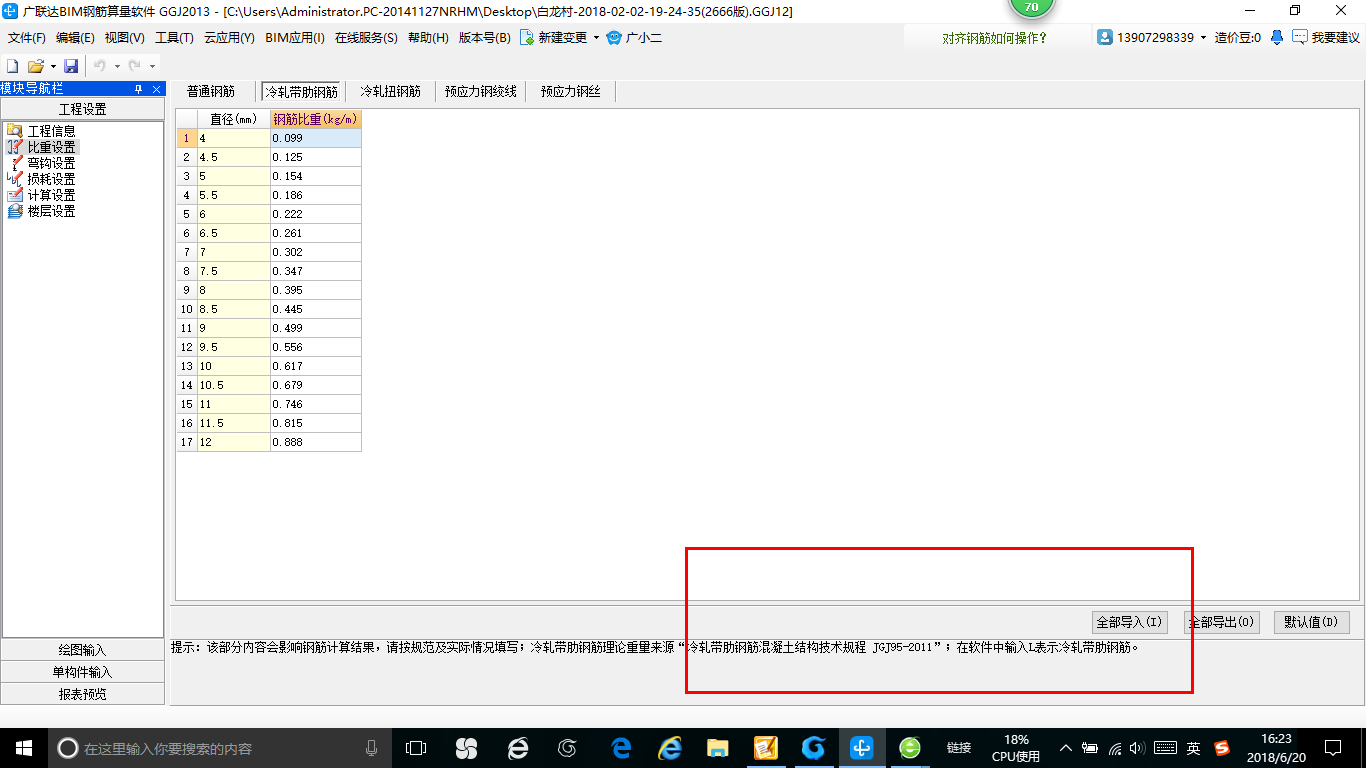This screenshot has height=768, width=1366.
Task: Click the 全部导出(O) button
Action: [x=1221, y=622]
